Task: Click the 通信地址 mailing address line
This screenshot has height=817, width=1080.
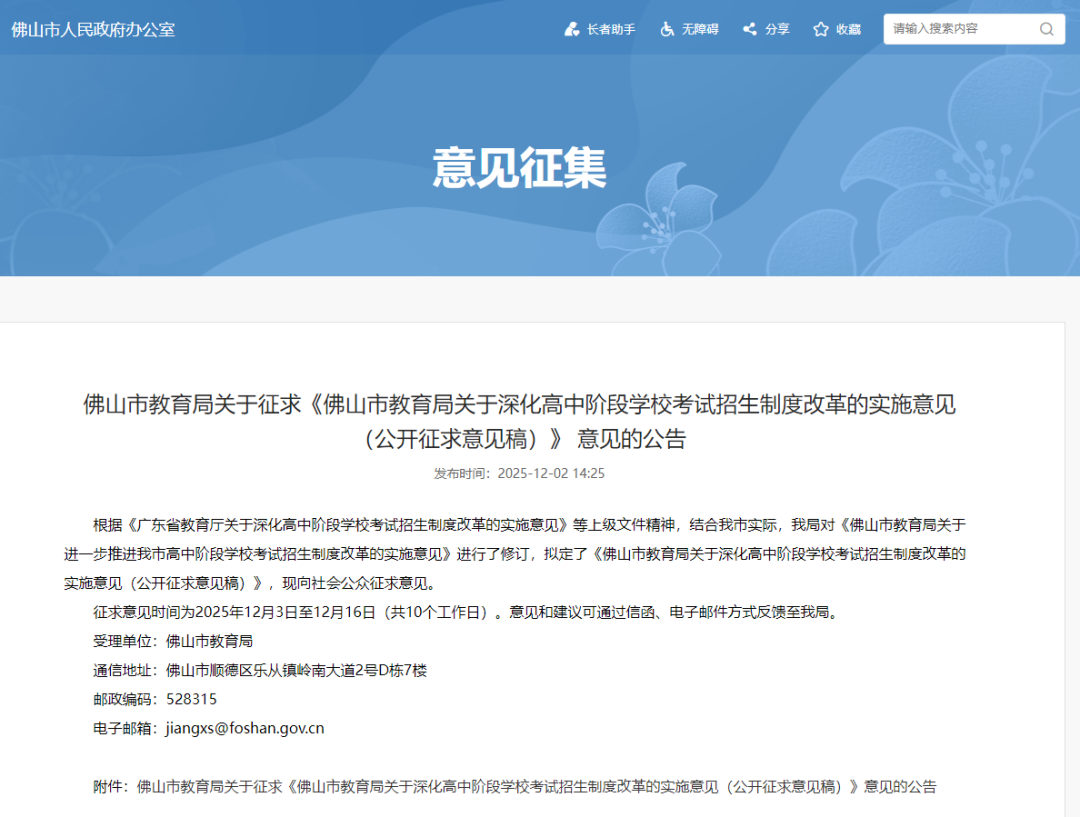Action: point(260,670)
